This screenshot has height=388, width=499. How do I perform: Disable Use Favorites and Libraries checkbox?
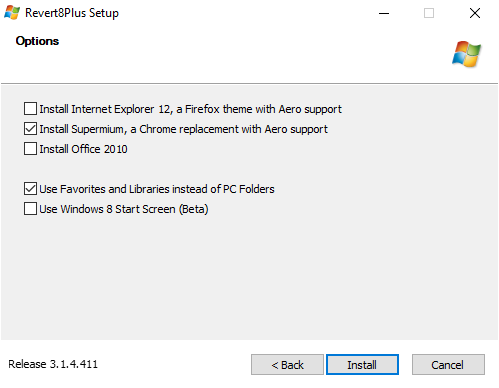click(x=30, y=189)
